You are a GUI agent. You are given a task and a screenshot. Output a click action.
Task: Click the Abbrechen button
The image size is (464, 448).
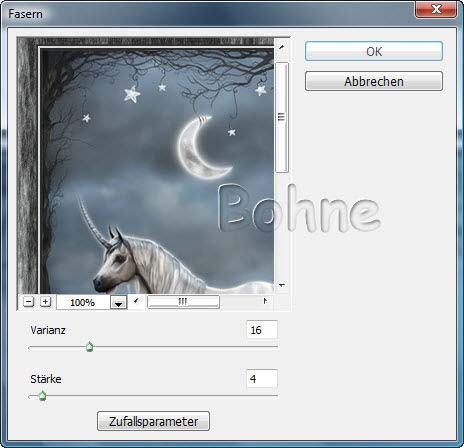(374, 81)
